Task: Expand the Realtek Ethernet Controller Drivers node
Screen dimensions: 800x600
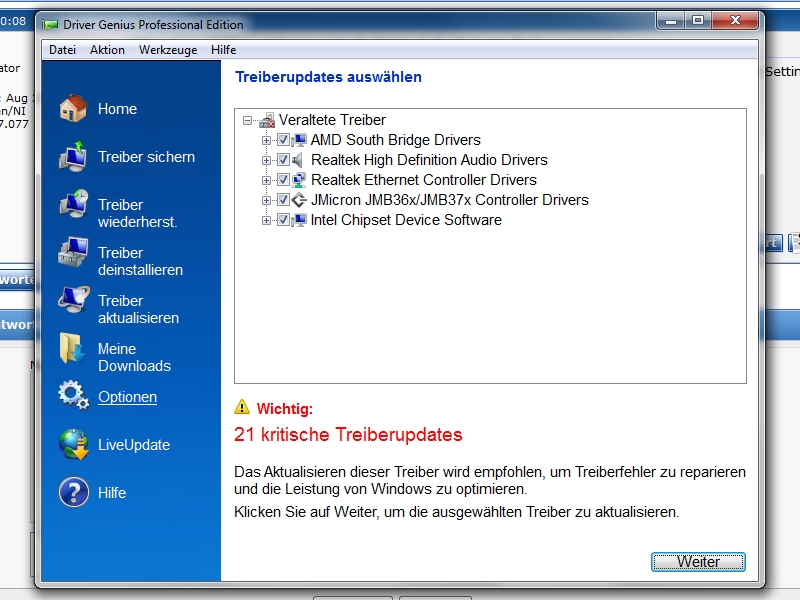Action: point(266,180)
